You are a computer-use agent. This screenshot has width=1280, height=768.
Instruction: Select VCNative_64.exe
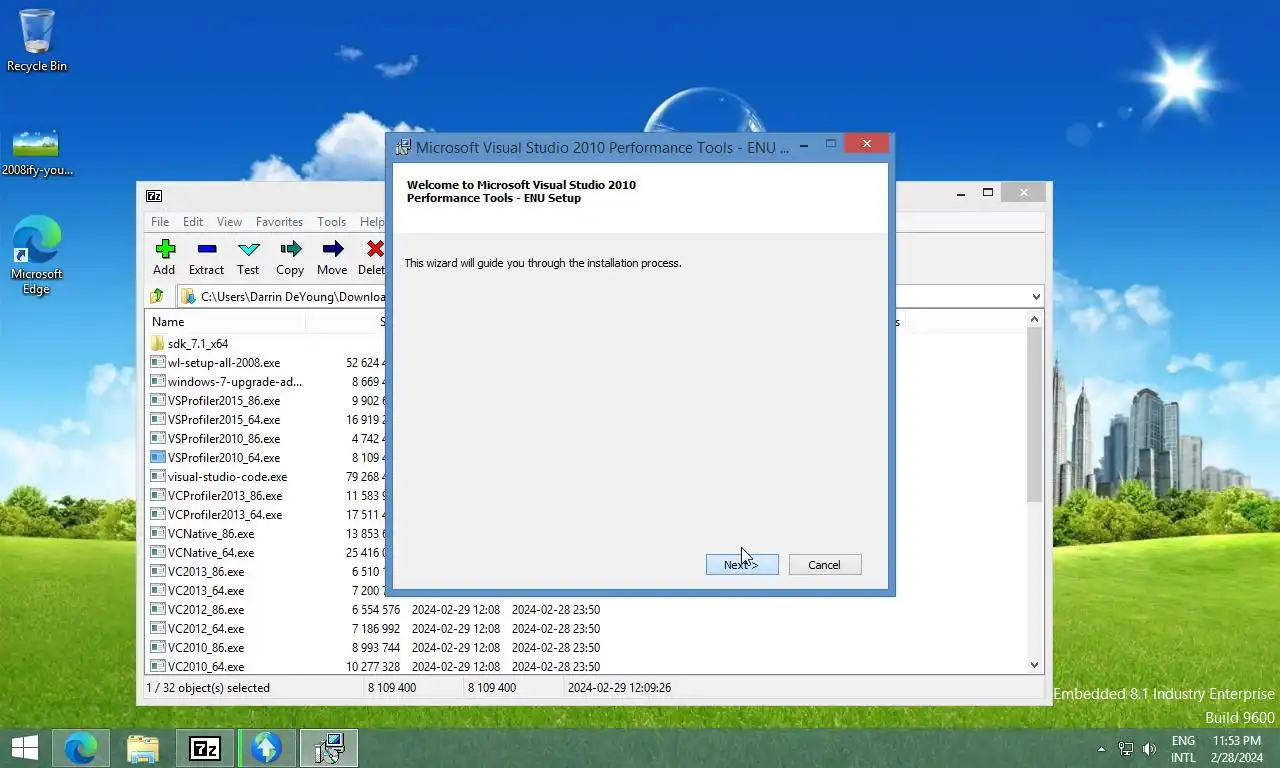click(x=211, y=553)
